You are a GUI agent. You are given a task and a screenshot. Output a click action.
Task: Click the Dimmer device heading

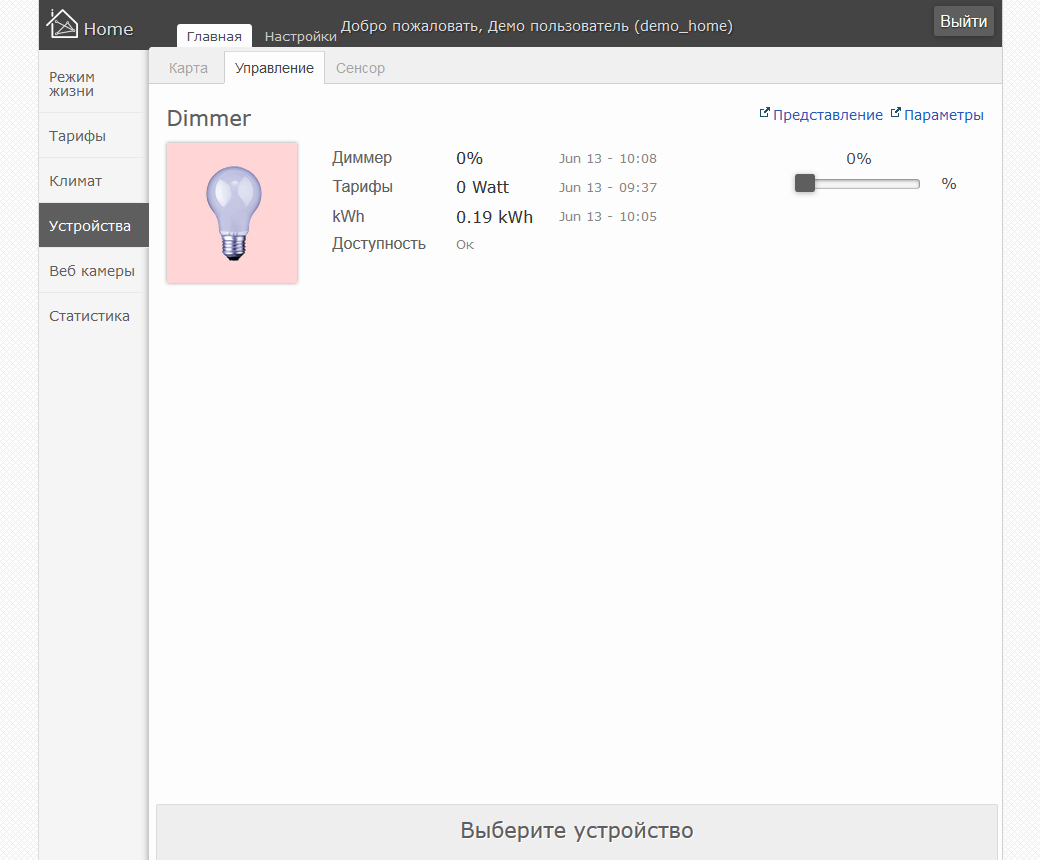click(x=208, y=118)
